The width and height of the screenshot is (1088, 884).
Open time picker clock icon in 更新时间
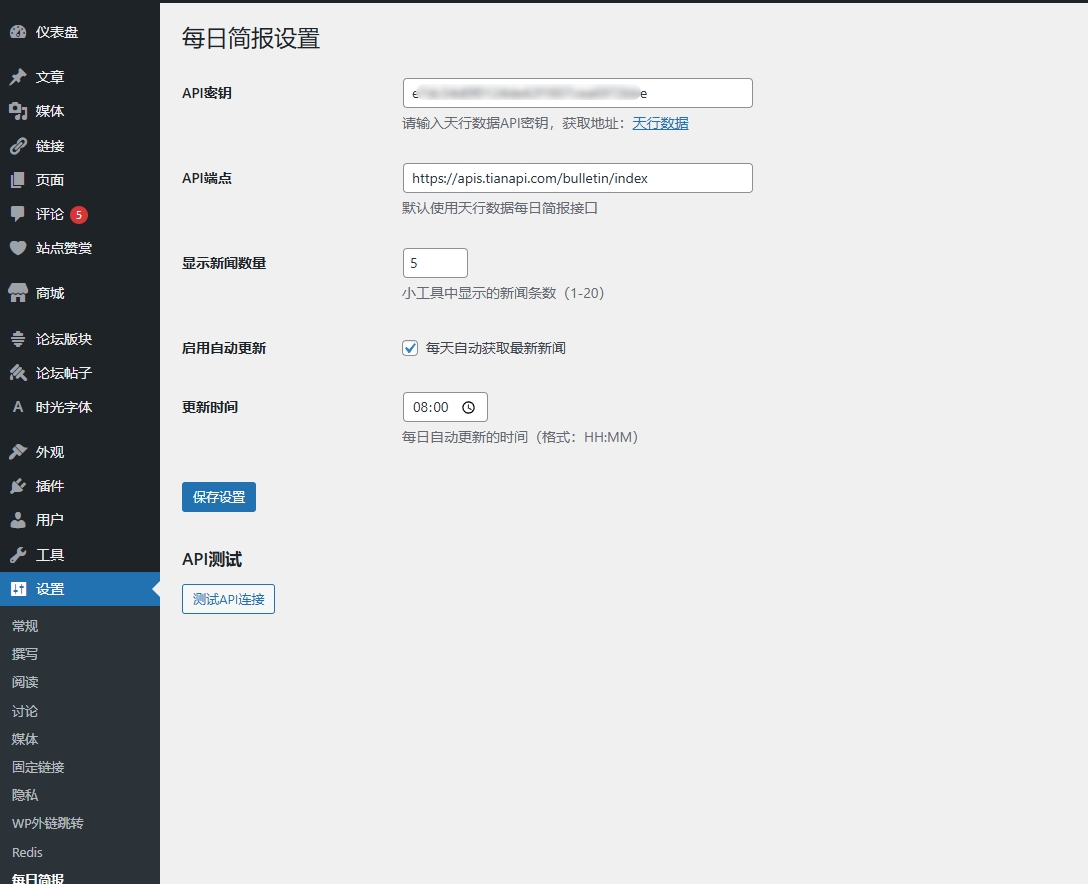point(468,407)
